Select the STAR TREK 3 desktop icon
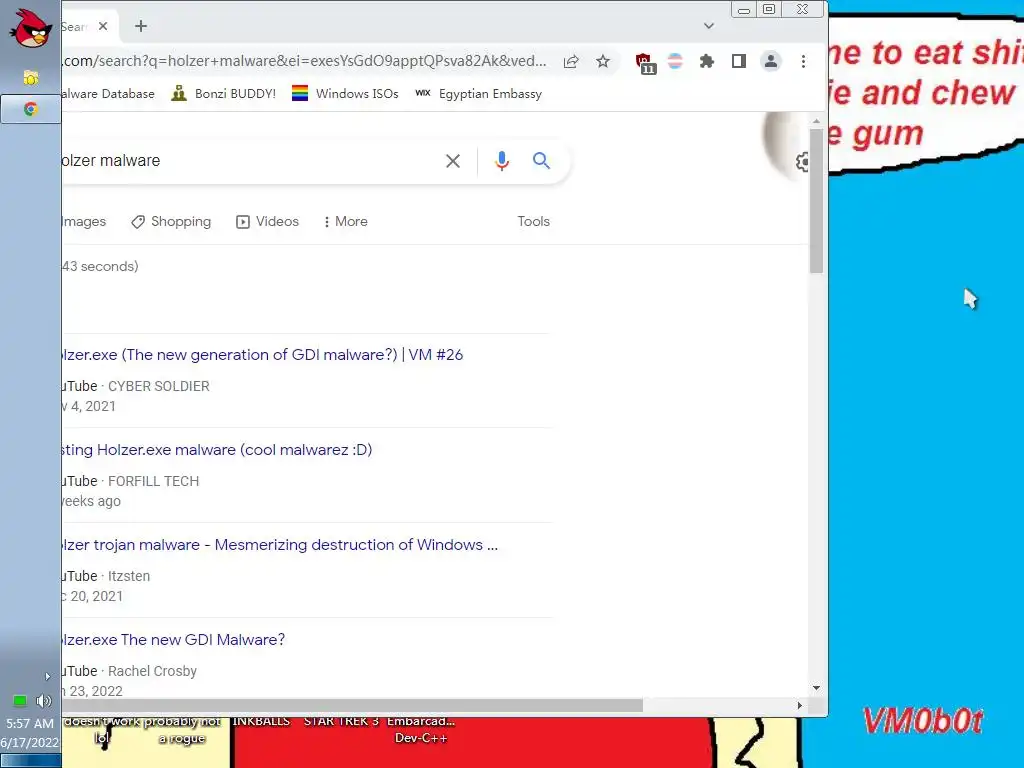 coord(341,721)
